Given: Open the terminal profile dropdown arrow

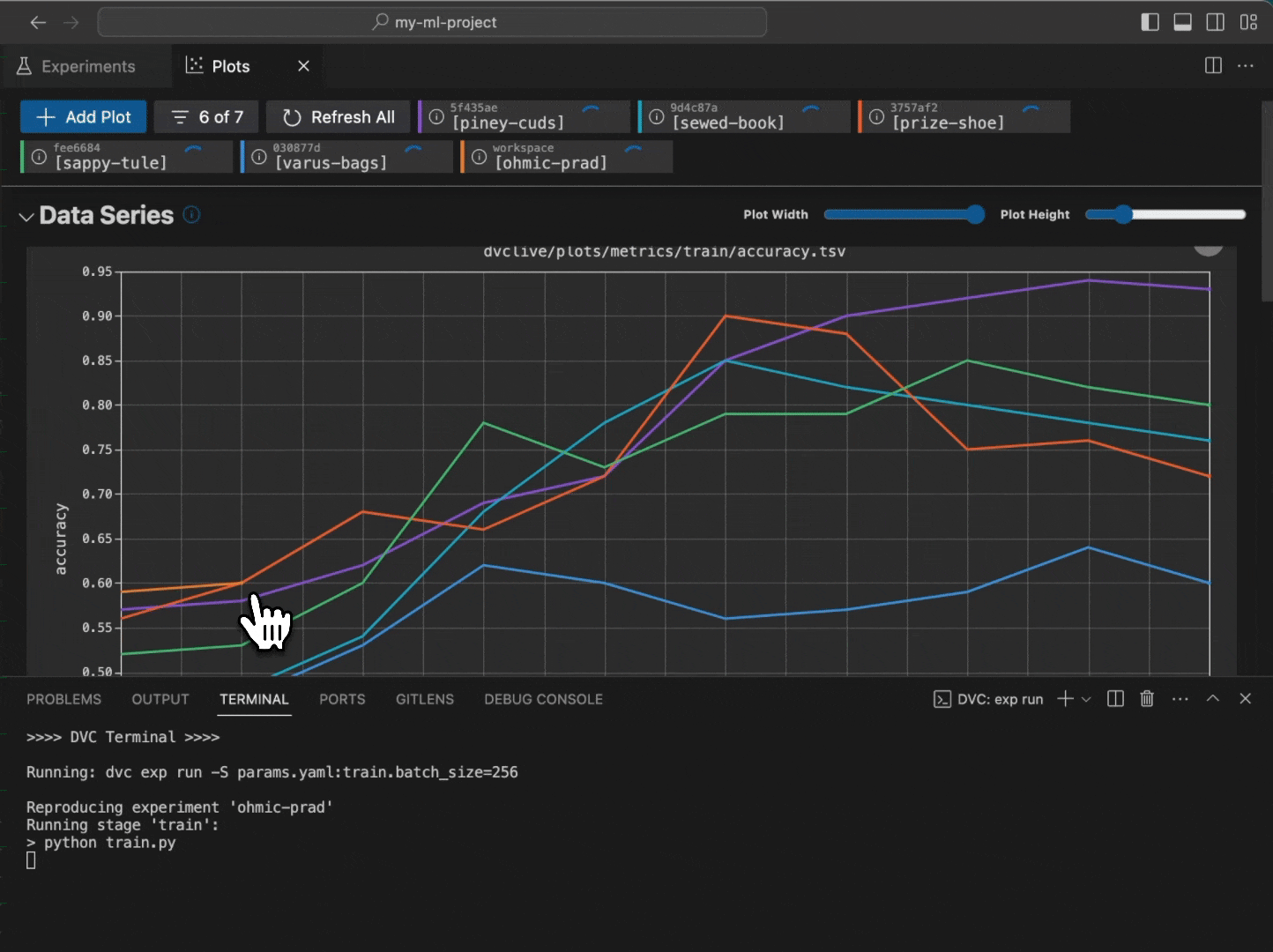Looking at the screenshot, I should pos(1087,699).
